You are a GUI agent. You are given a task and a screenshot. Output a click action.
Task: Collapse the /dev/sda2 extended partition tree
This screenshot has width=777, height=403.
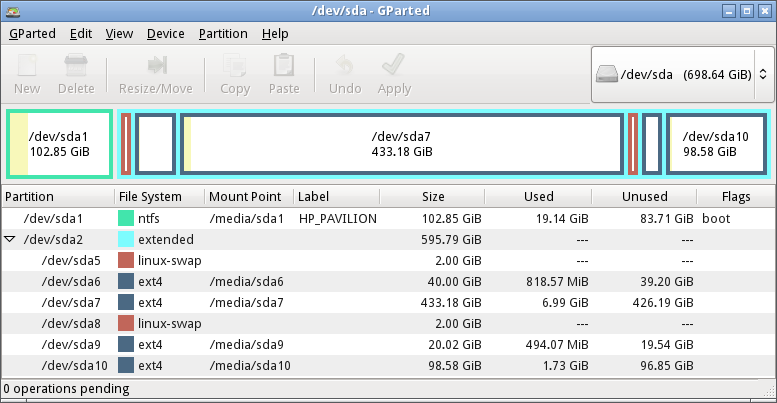[x=9, y=239]
